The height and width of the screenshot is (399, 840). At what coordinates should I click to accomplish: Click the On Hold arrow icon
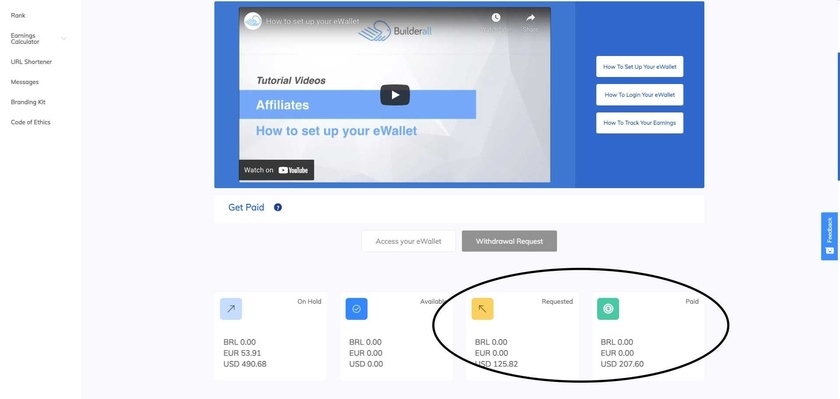pyautogui.click(x=231, y=309)
